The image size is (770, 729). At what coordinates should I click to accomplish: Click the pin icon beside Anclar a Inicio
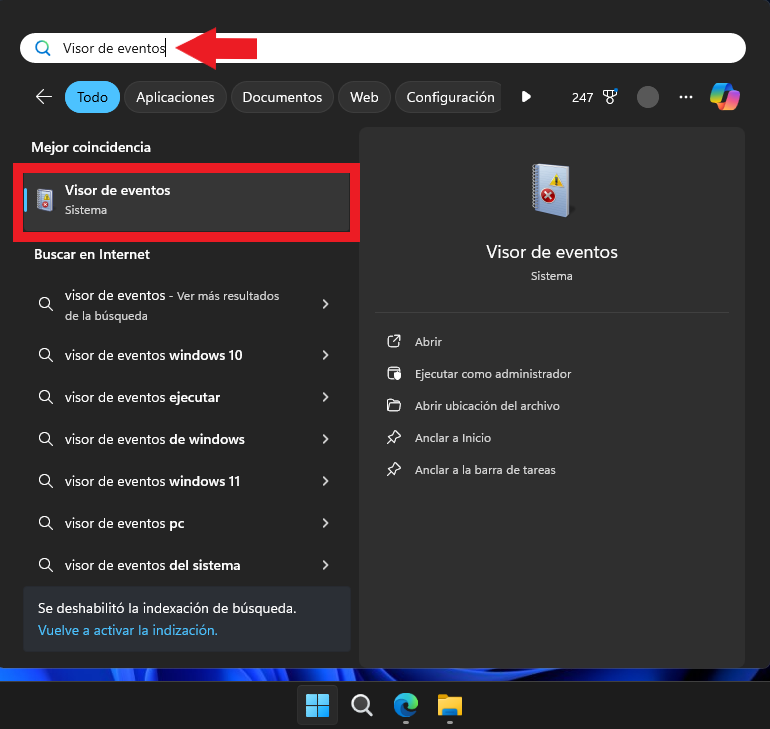pyautogui.click(x=394, y=437)
